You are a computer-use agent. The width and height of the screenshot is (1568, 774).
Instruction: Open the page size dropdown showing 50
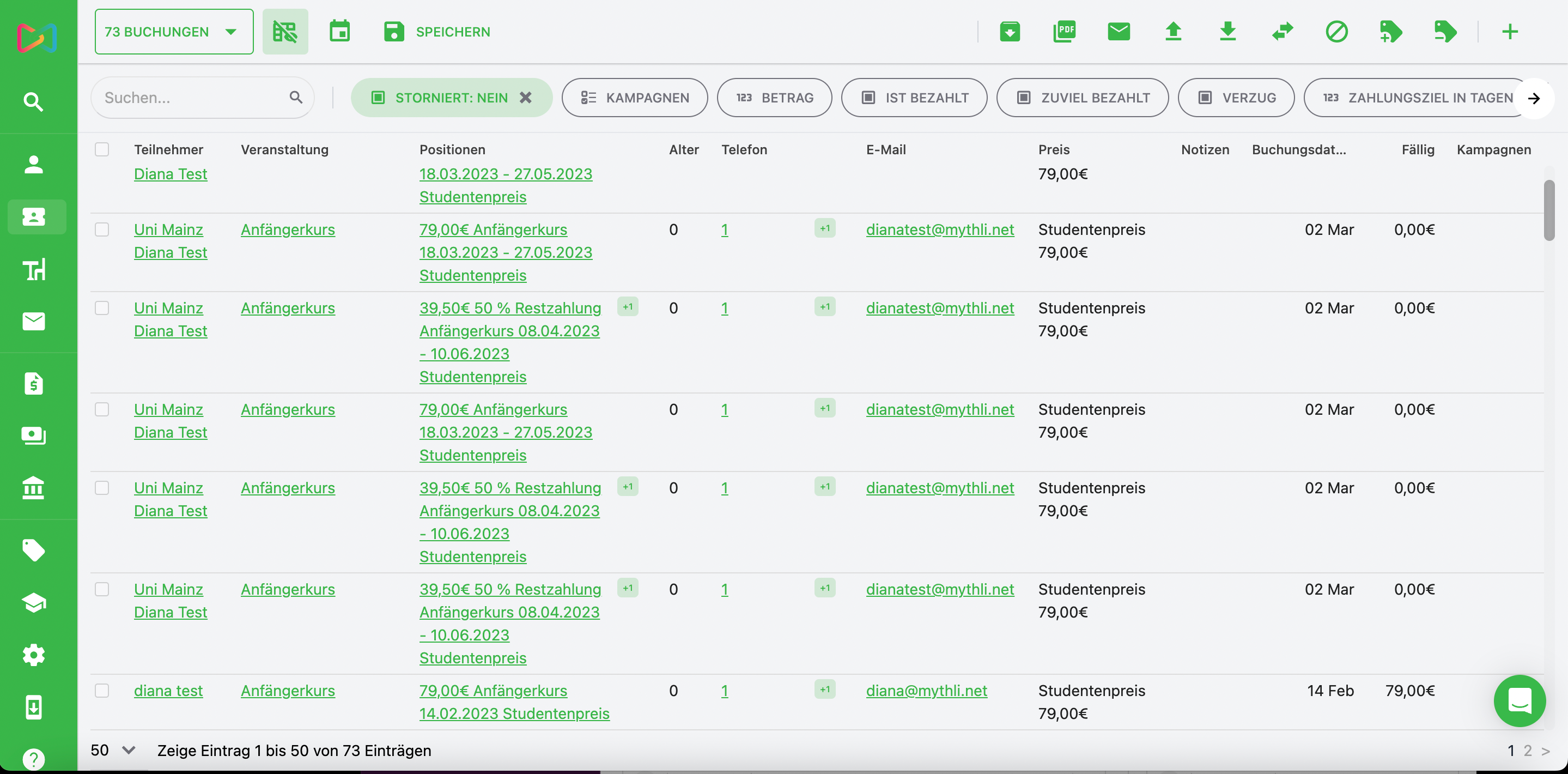(113, 750)
